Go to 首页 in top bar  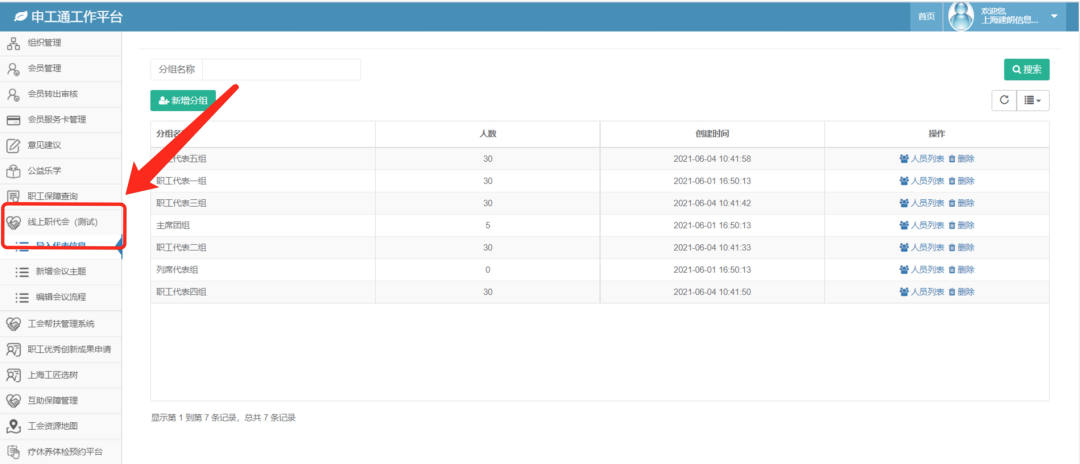click(927, 17)
